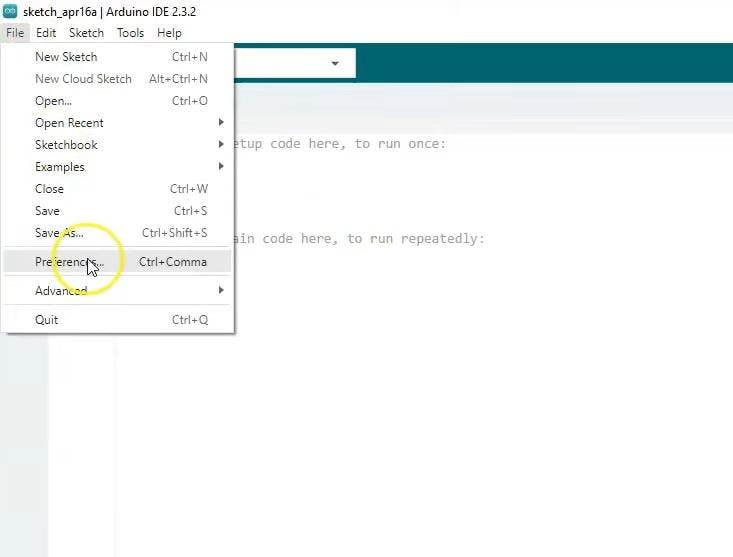Viewport: 733px width, 557px height.
Task: Open the Tools menu
Action: point(130,33)
